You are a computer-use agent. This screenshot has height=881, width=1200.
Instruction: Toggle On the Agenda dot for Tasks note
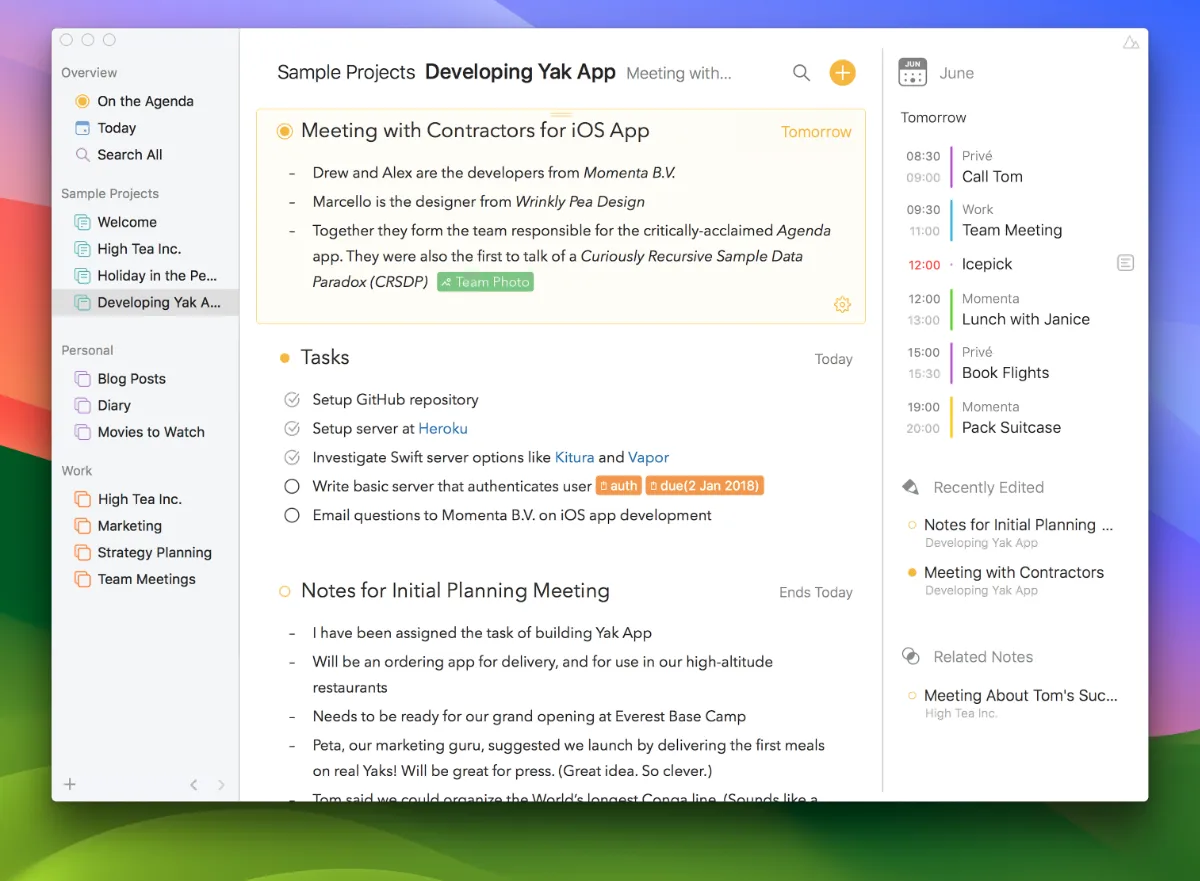point(285,358)
